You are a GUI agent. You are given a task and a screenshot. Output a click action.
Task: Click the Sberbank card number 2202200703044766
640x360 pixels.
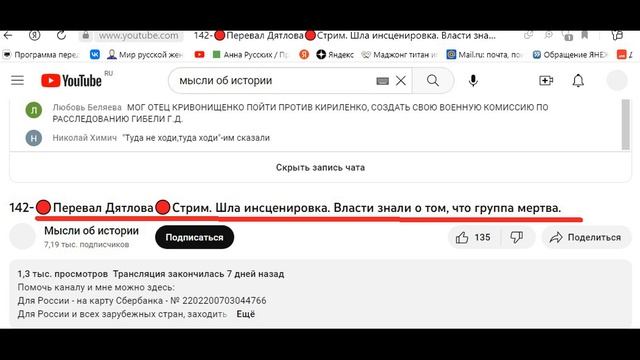pyautogui.click(x=224, y=301)
